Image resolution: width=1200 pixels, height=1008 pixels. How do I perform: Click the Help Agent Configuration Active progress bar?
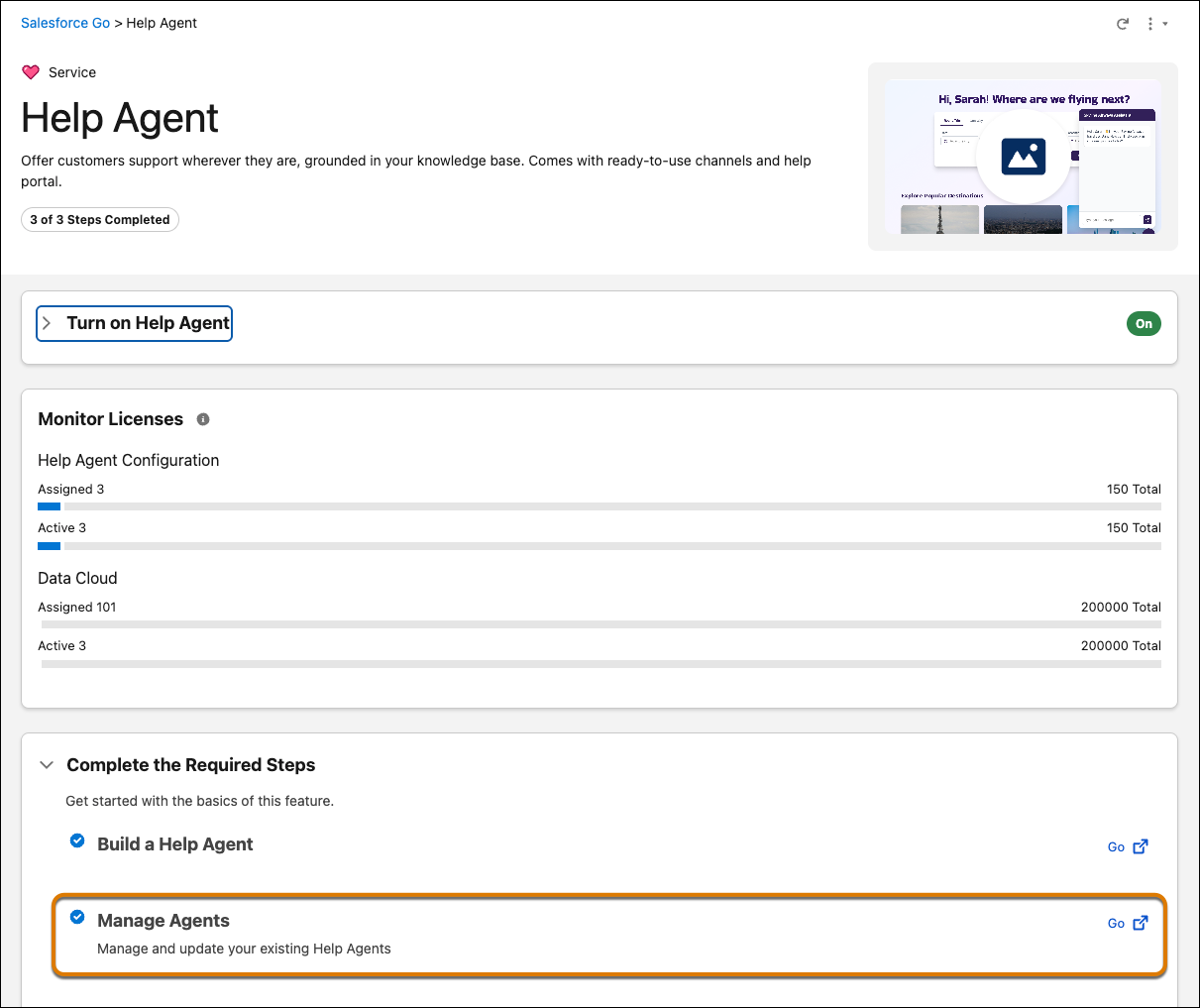[600, 546]
